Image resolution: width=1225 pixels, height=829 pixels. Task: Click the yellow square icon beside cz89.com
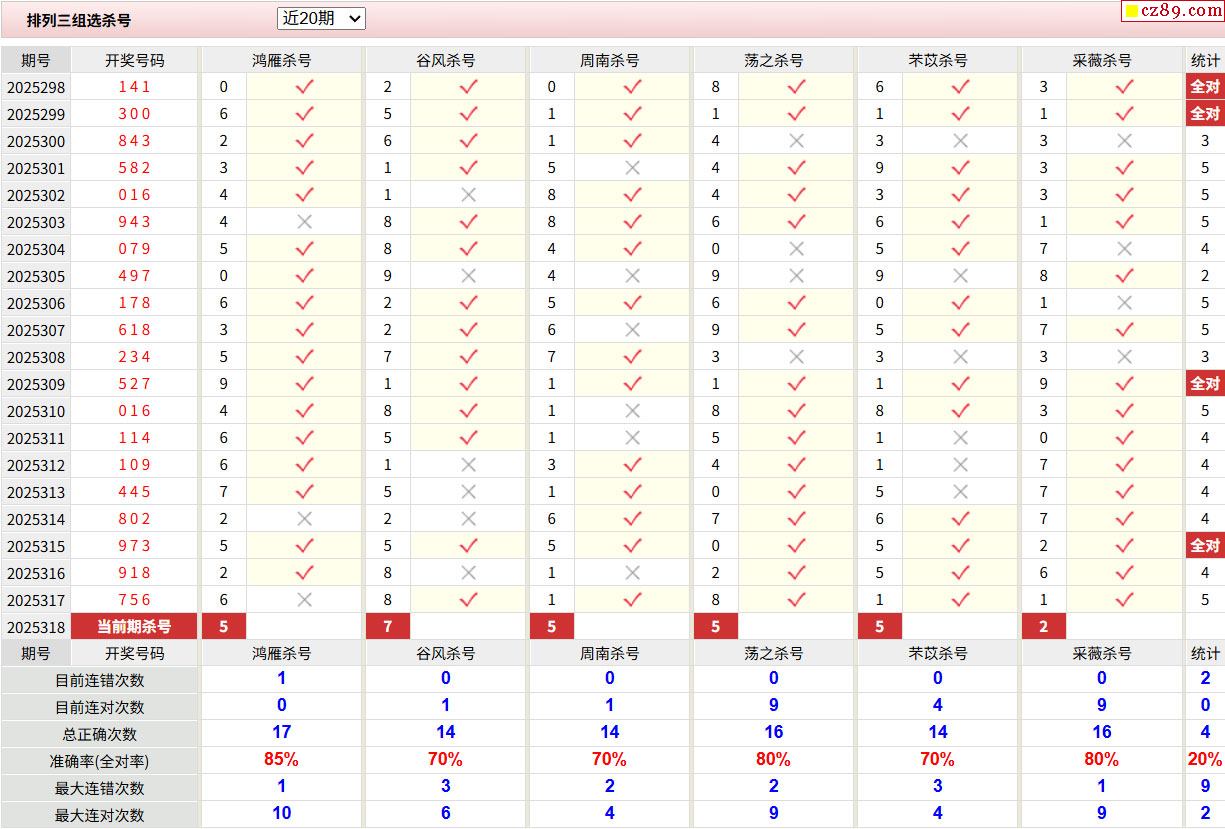pyautogui.click(x=1132, y=12)
